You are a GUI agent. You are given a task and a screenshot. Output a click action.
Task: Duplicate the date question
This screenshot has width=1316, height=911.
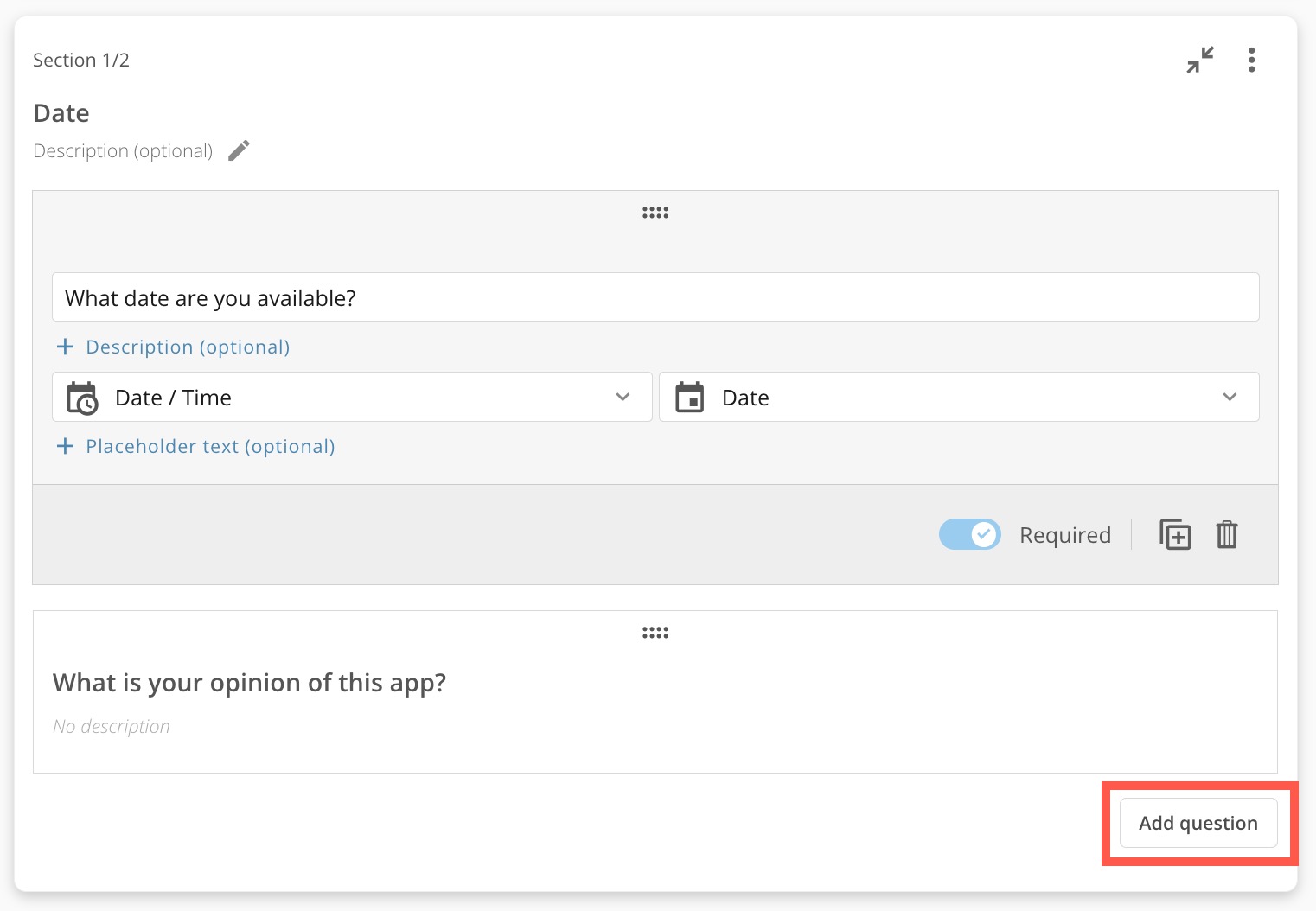click(1175, 535)
